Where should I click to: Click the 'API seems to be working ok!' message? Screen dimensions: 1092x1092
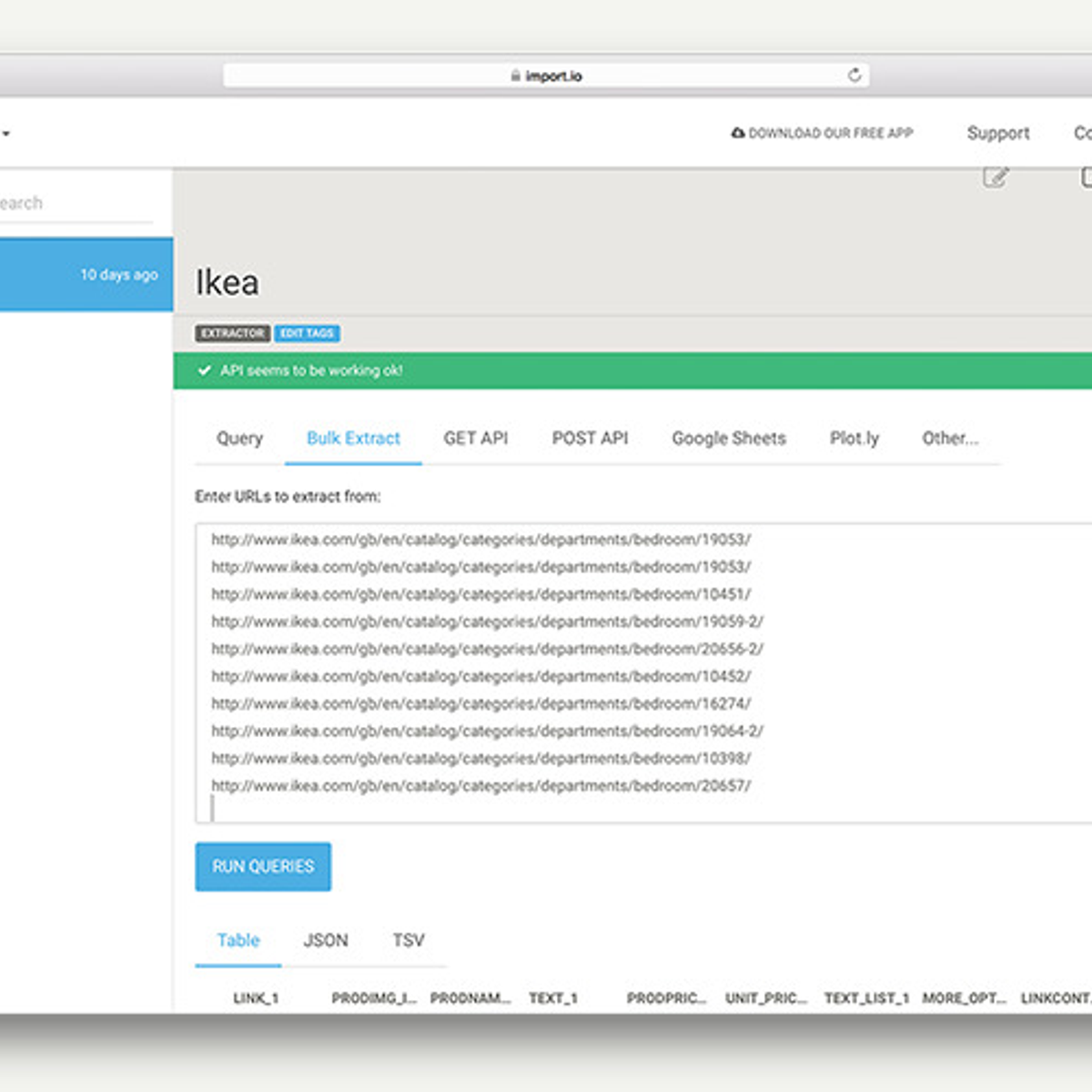311,370
